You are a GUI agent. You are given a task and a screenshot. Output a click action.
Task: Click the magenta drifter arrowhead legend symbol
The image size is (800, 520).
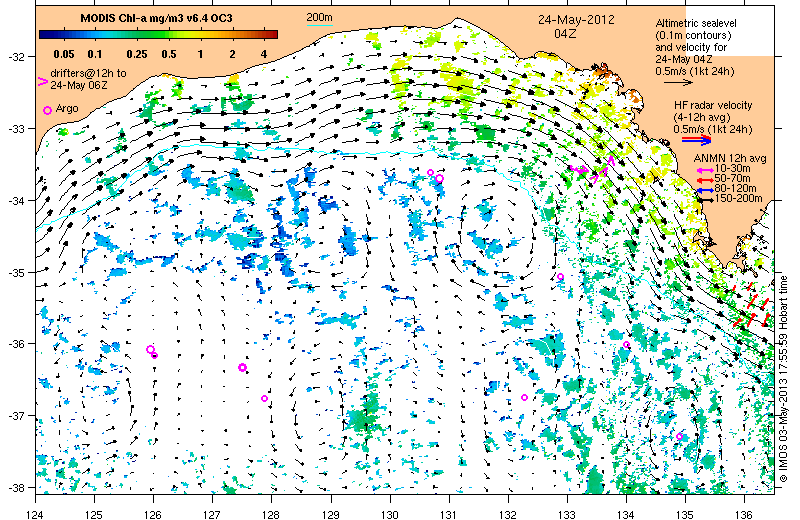43,81
